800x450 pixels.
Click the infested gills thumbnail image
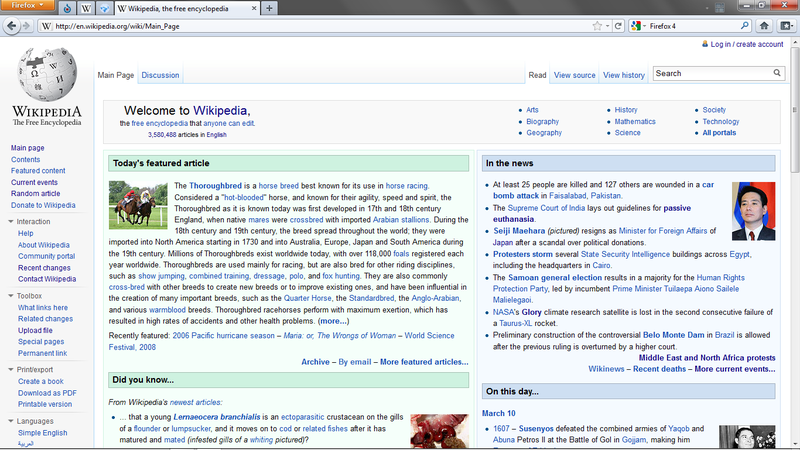coord(439,432)
